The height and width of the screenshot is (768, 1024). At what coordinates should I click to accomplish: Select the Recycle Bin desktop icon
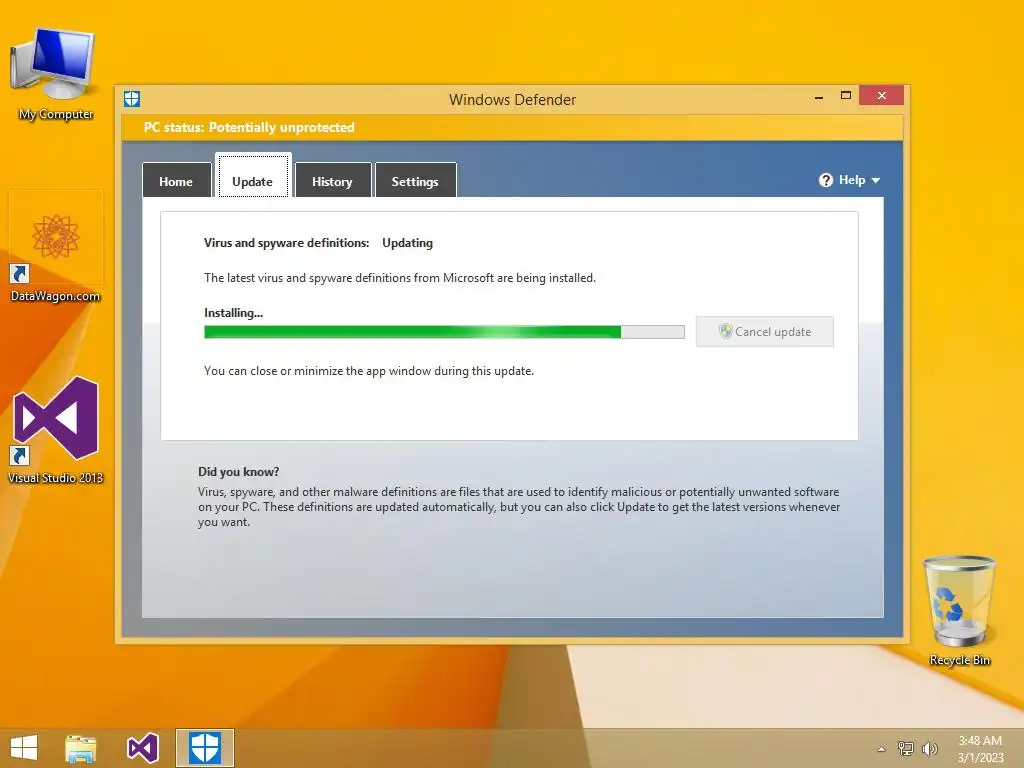(x=959, y=611)
